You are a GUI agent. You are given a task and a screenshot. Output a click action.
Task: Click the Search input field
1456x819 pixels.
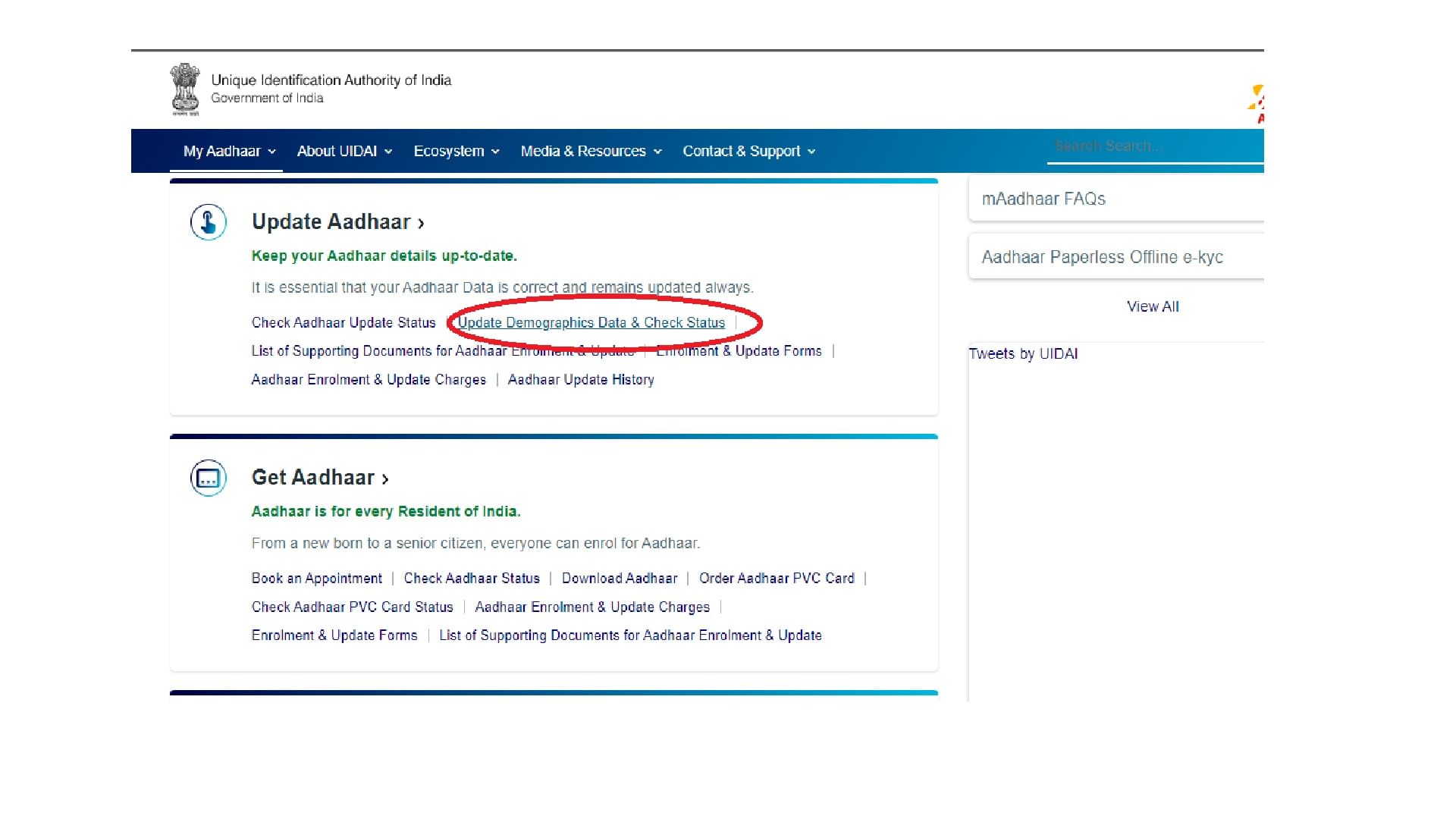pos(1153,146)
